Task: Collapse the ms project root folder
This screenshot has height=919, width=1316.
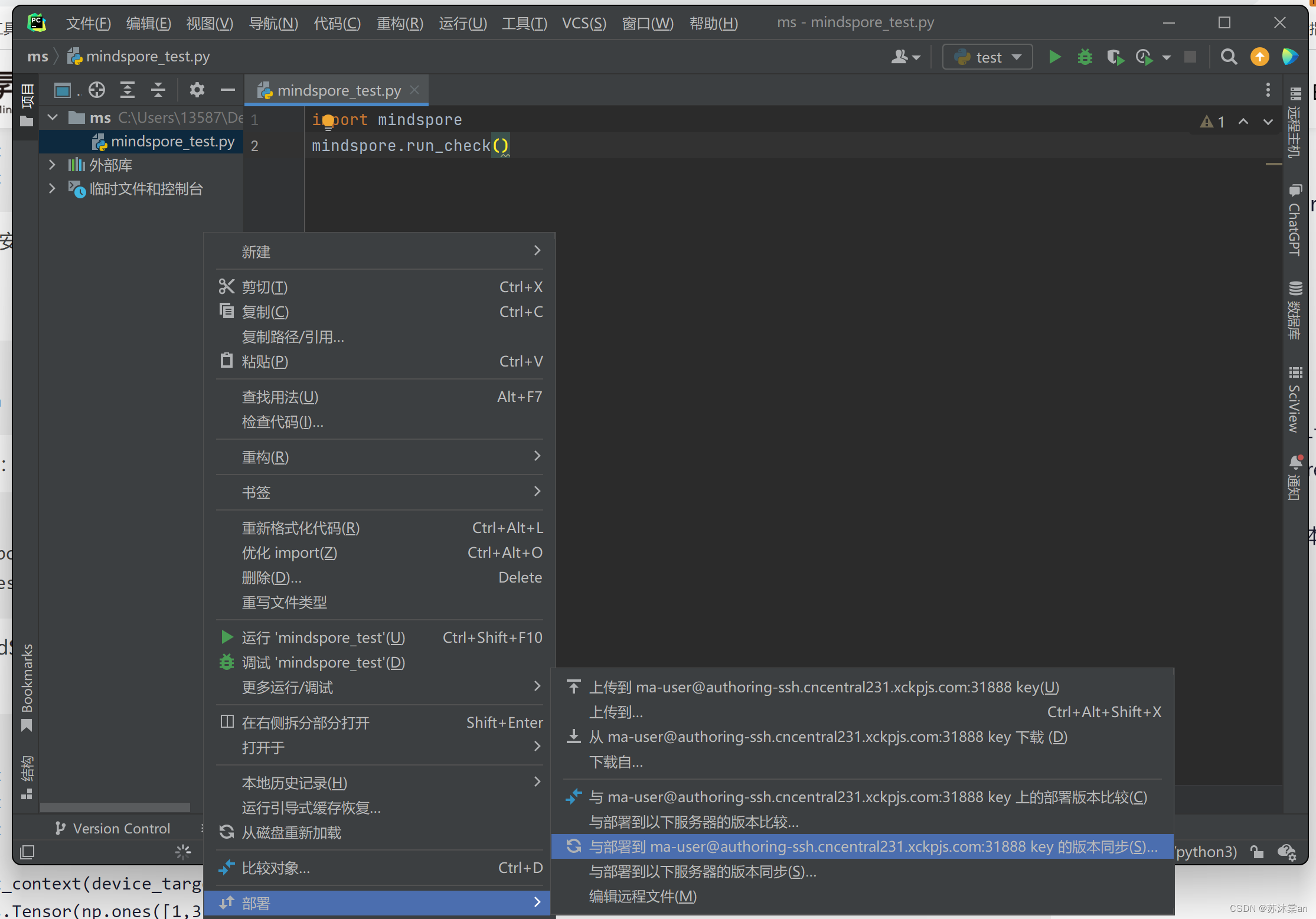Action: coord(53,117)
